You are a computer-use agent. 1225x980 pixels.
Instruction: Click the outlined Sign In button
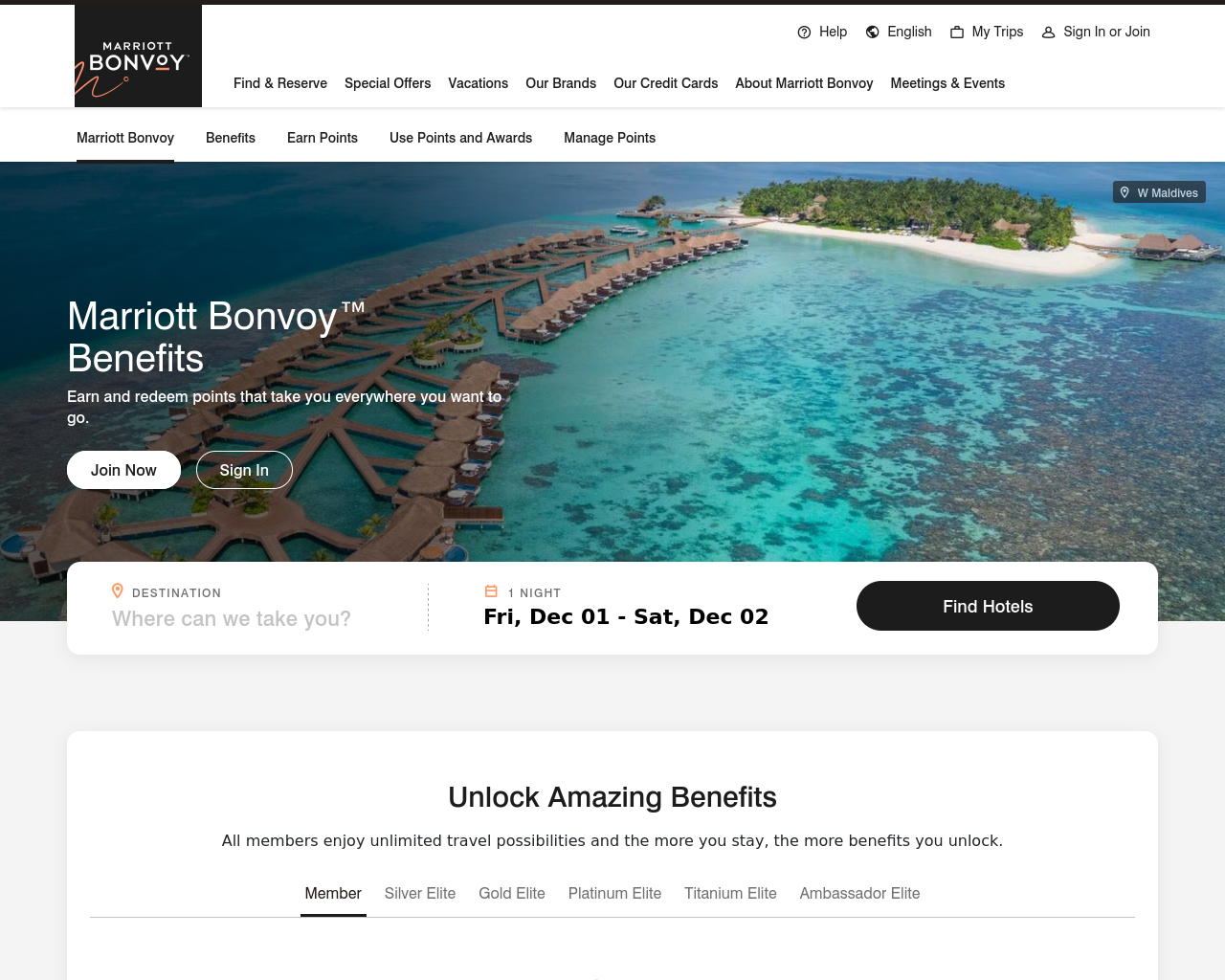point(244,470)
